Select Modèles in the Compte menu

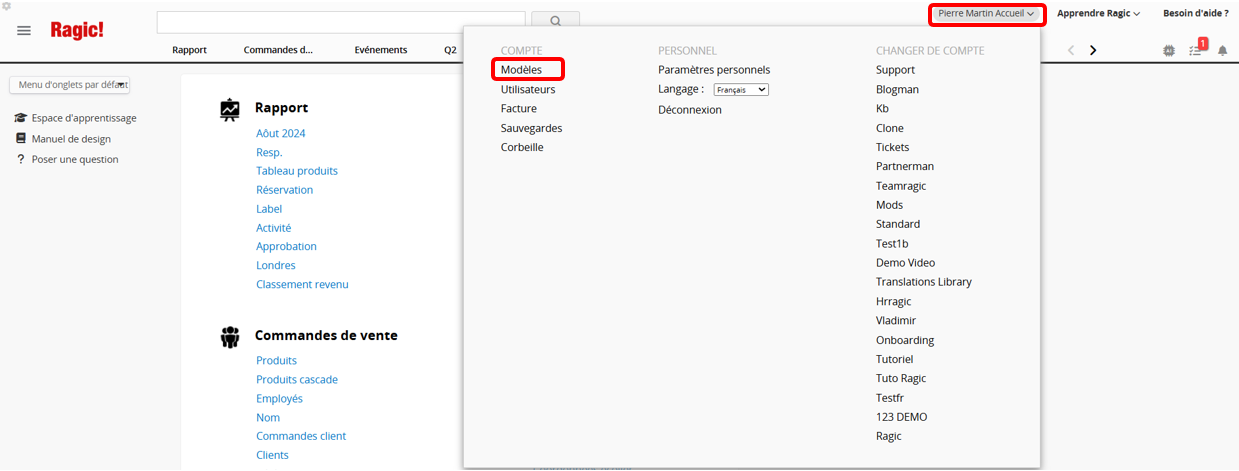[521, 70]
